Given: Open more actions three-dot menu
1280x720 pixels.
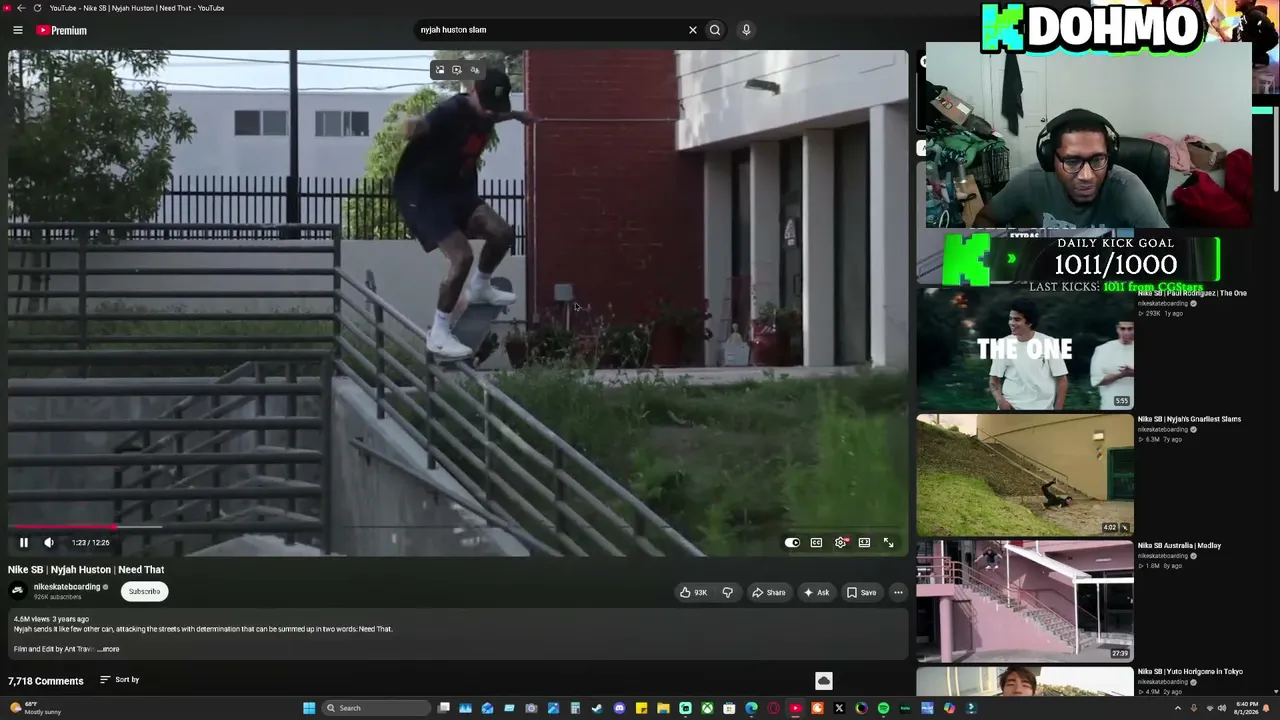Looking at the screenshot, I should click(x=898, y=592).
